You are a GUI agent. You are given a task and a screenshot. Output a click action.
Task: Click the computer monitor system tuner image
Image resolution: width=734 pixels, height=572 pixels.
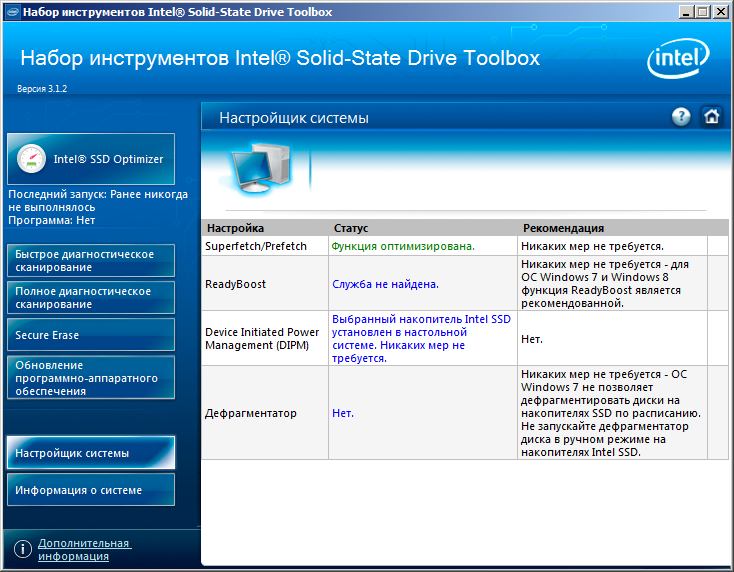tap(259, 169)
